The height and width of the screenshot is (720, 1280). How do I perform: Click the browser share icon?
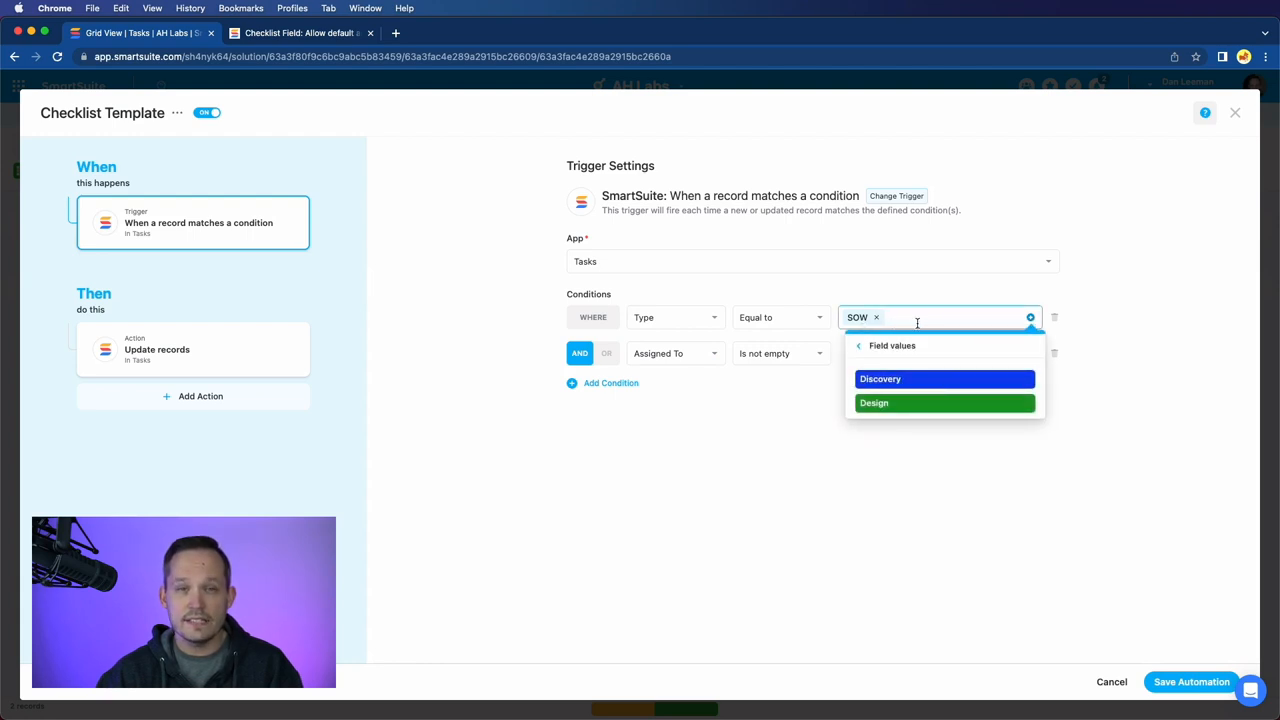coord(1174,57)
